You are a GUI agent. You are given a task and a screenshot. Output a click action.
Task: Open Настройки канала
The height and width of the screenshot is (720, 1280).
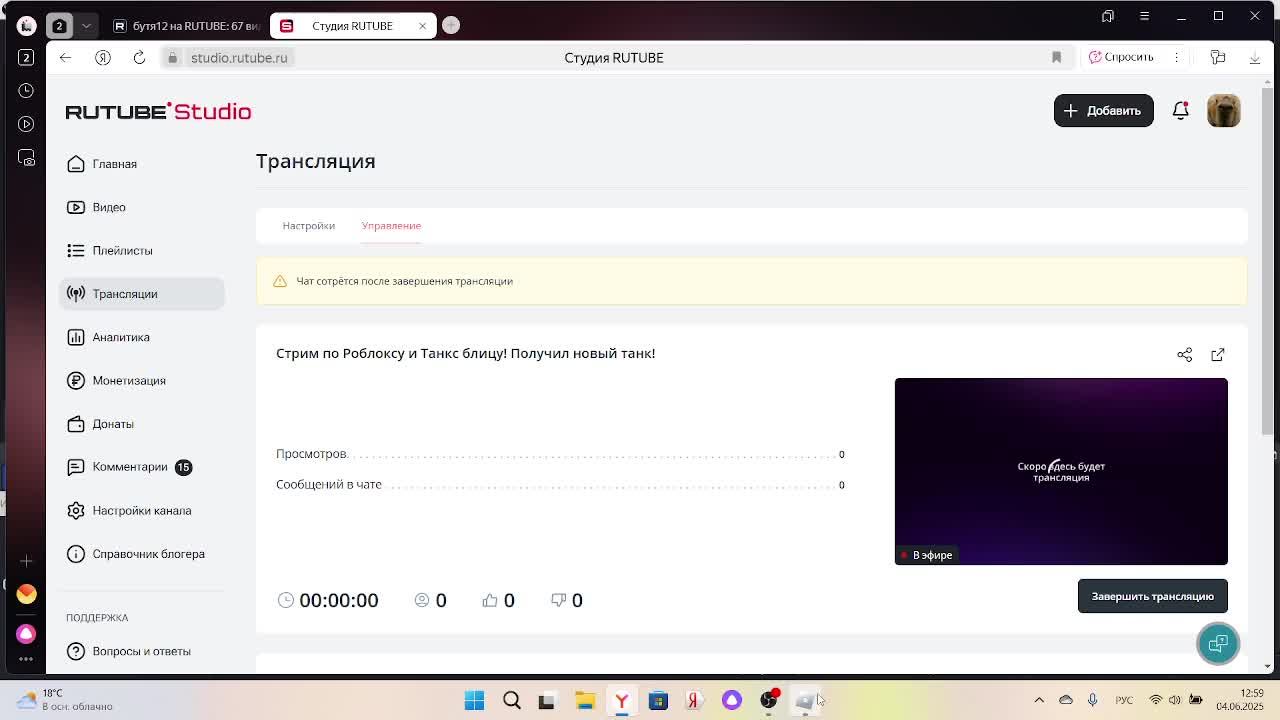[142, 510]
